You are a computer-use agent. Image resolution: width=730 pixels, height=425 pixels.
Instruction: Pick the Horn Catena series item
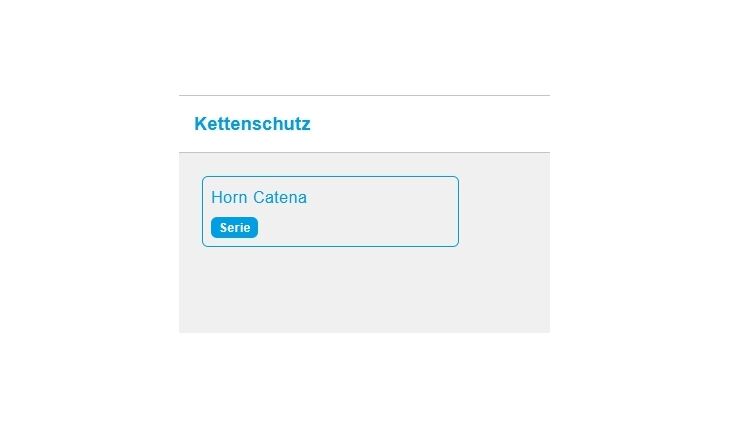[330, 211]
